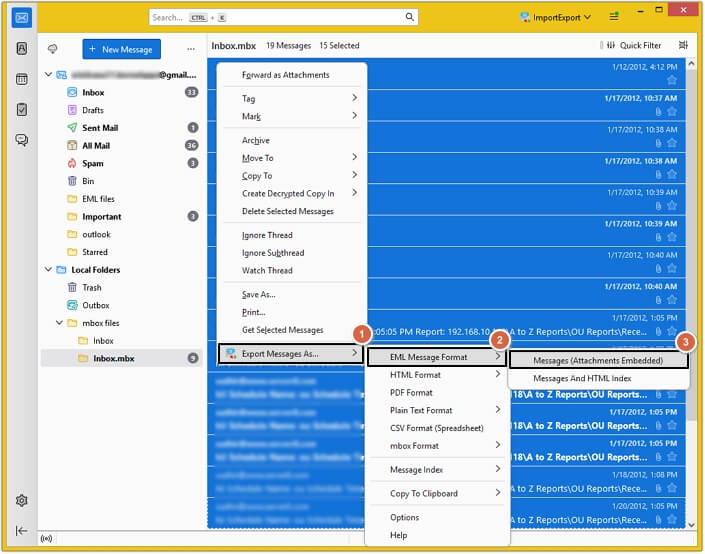Collapse the Local Folders tree
Image resolution: width=705 pixels, height=554 pixels.
48,270
